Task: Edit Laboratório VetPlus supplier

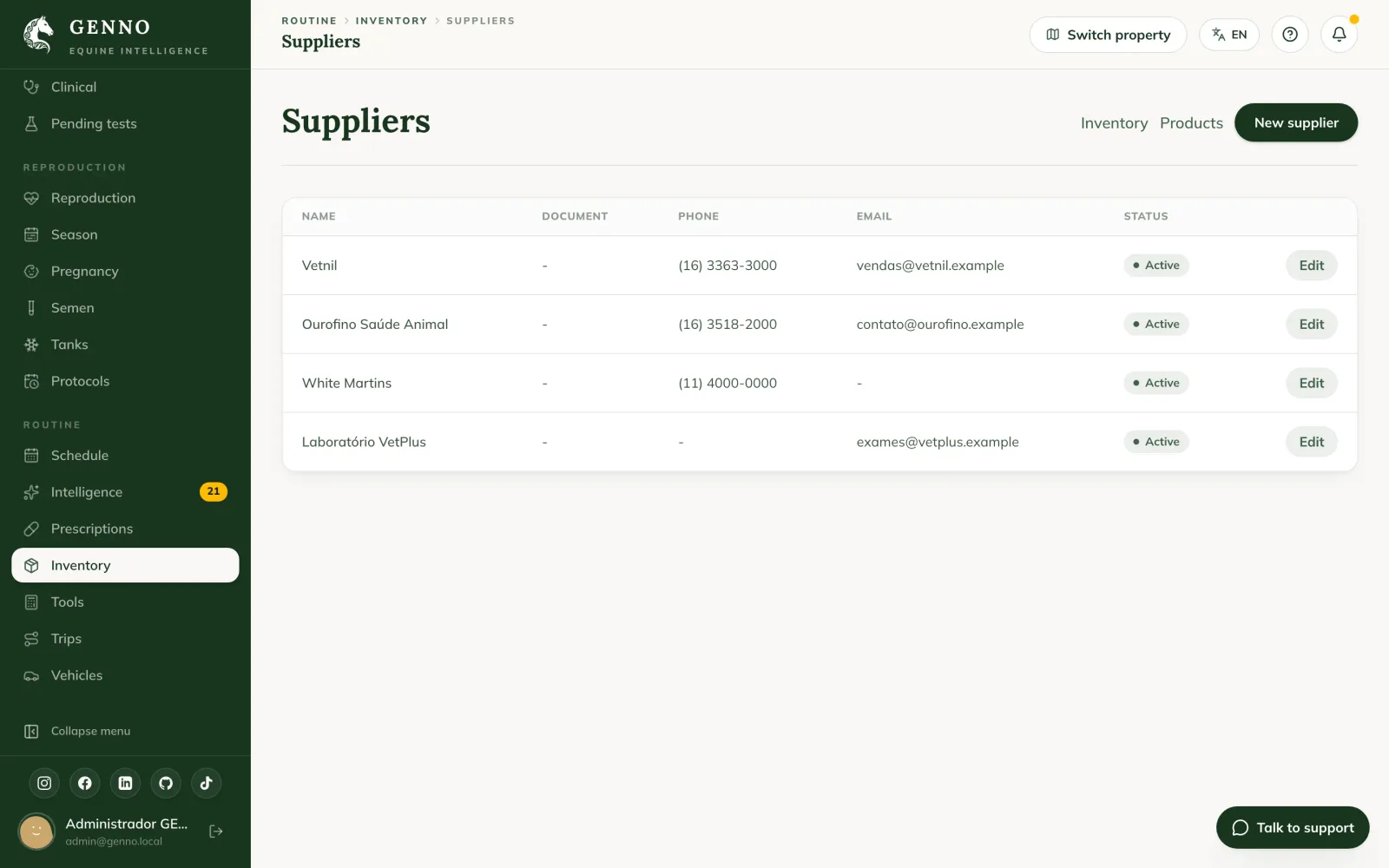Action: click(x=1311, y=442)
